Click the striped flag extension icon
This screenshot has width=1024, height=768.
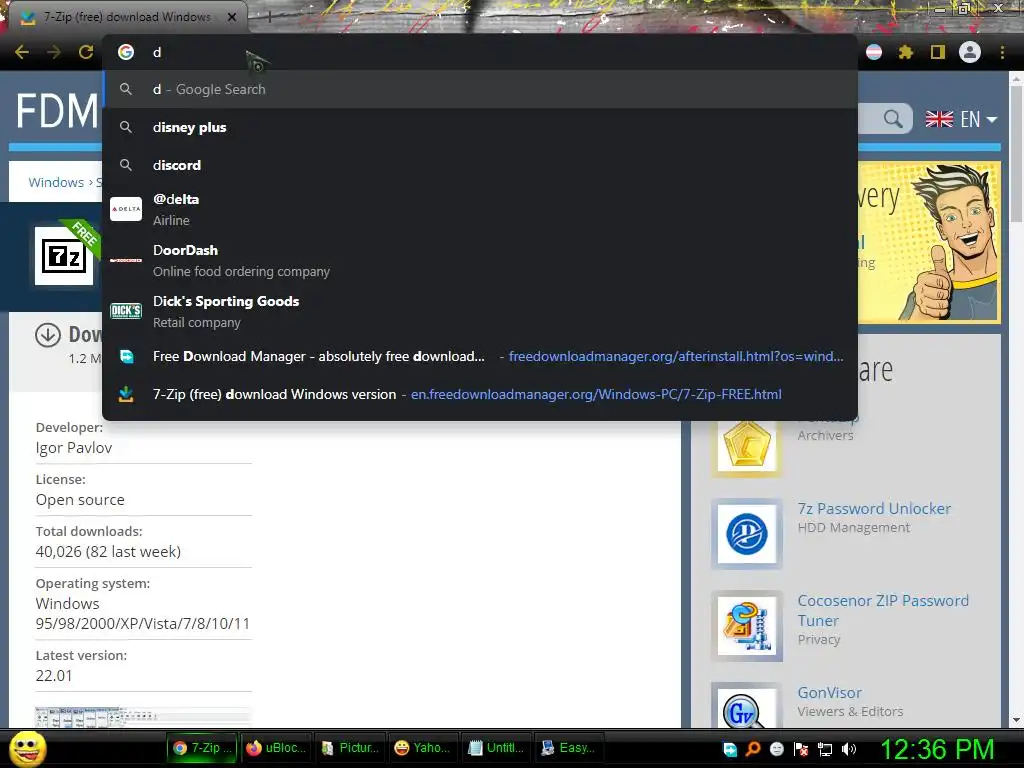coord(874,52)
